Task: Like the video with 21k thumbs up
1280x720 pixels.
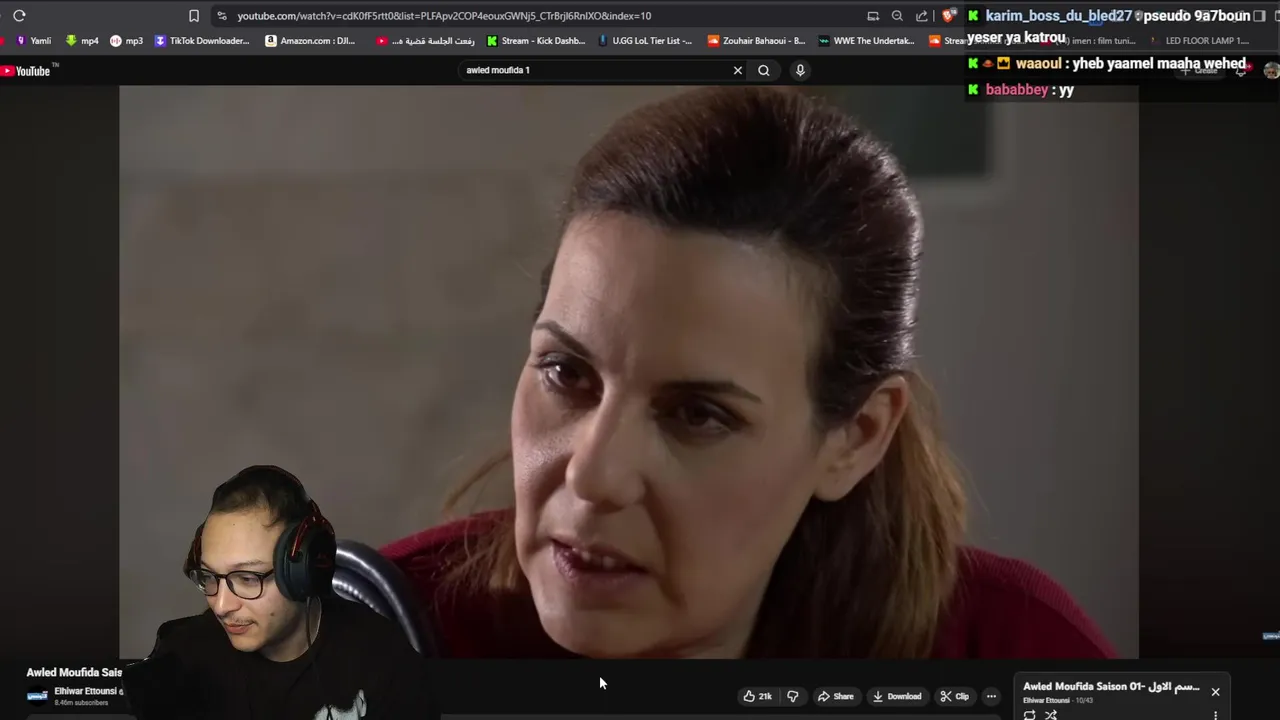Action: point(757,696)
